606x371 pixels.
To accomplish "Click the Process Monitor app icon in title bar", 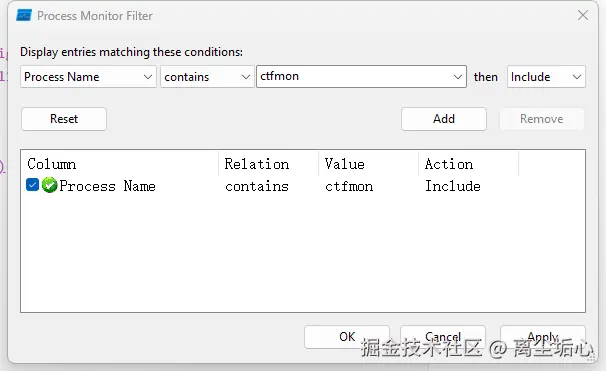I will [24, 16].
